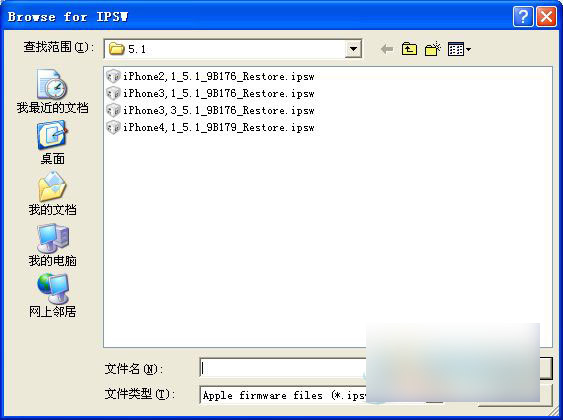Open the file type combo box Apple firmware files
The image size is (563, 420).
(x=283, y=395)
